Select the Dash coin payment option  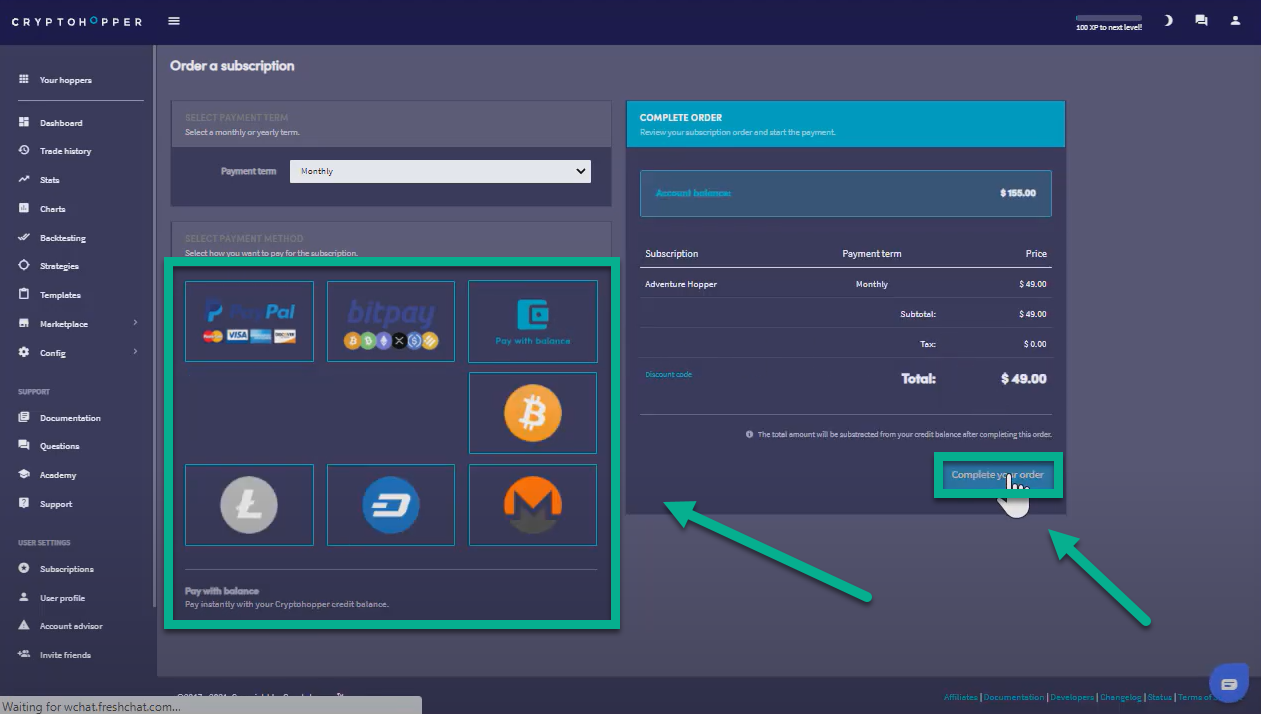(391, 505)
